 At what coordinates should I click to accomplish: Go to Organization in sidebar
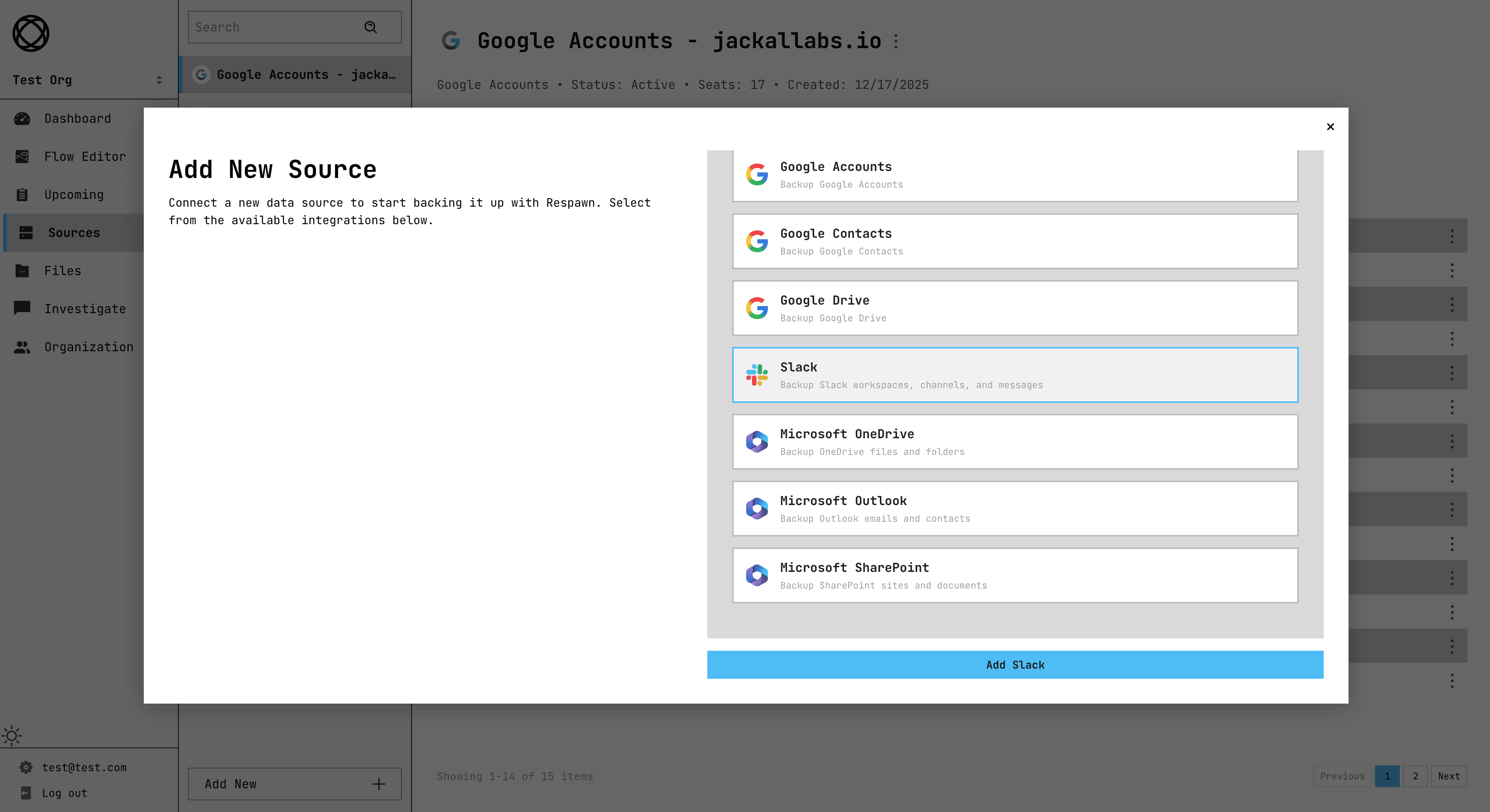[x=89, y=347]
